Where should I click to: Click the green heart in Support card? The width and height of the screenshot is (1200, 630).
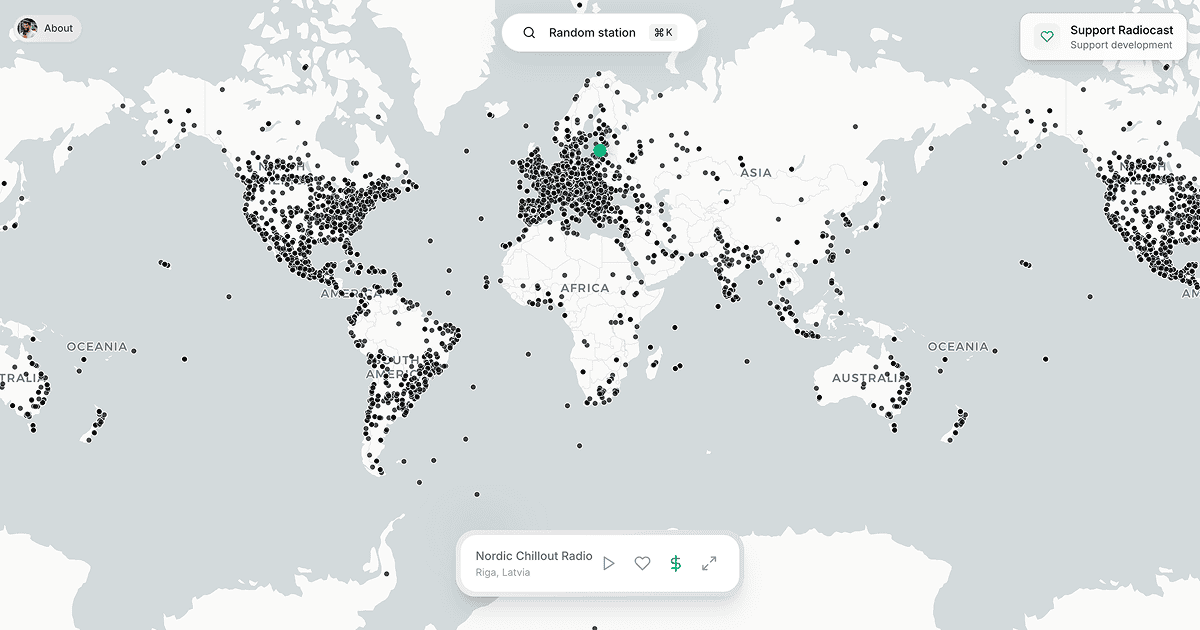click(x=1047, y=37)
